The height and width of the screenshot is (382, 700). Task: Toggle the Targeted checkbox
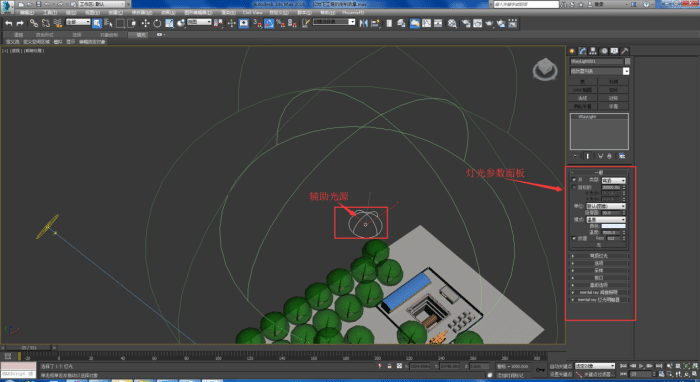pos(574,187)
